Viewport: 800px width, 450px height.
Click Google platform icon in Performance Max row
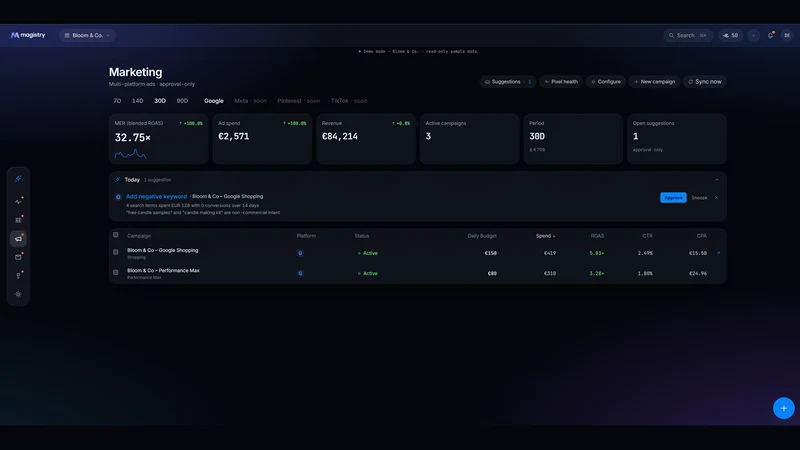click(x=300, y=273)
